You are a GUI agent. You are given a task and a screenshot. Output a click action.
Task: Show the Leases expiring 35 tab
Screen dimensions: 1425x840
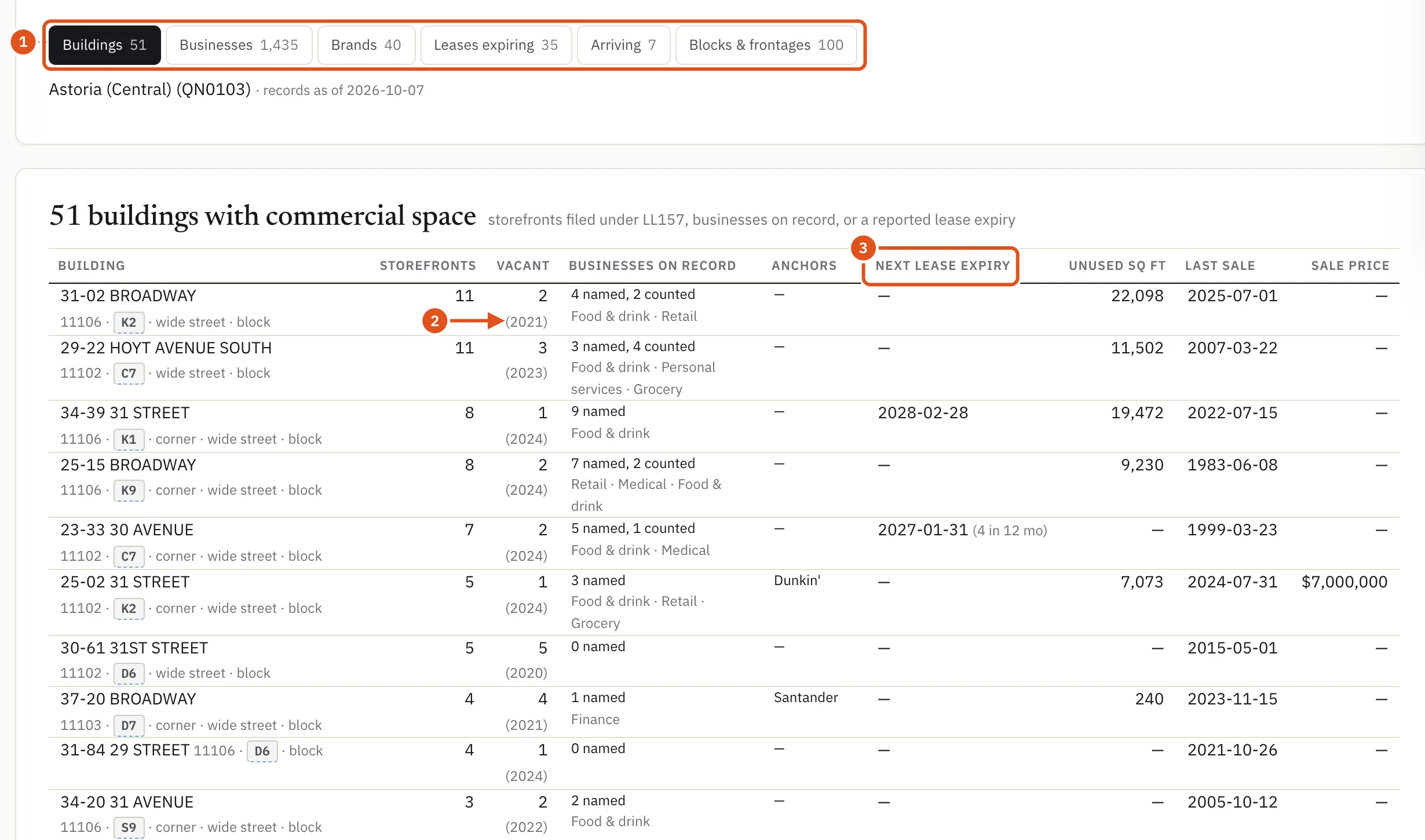coord(496,45)
